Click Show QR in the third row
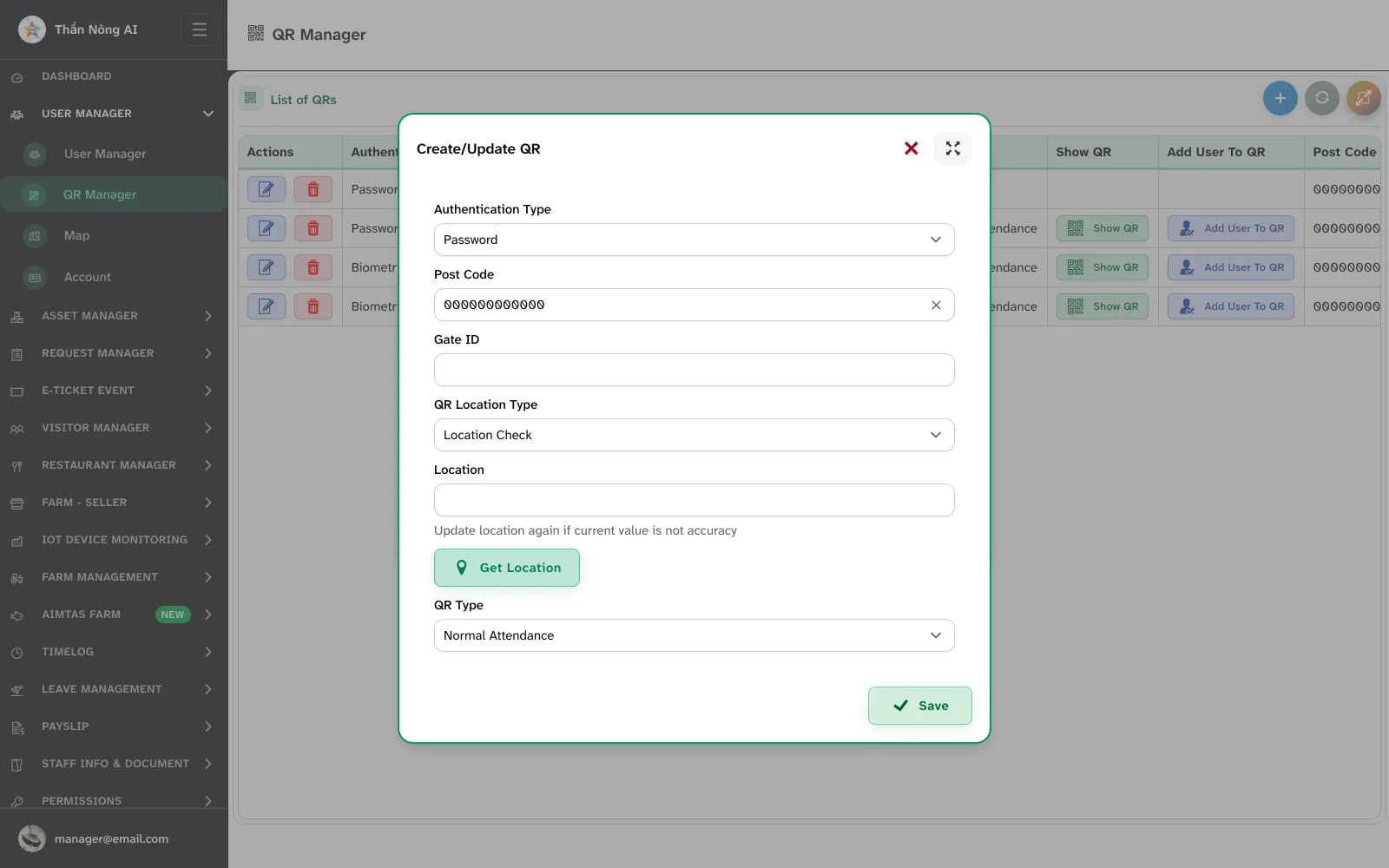 [1103, 267]
